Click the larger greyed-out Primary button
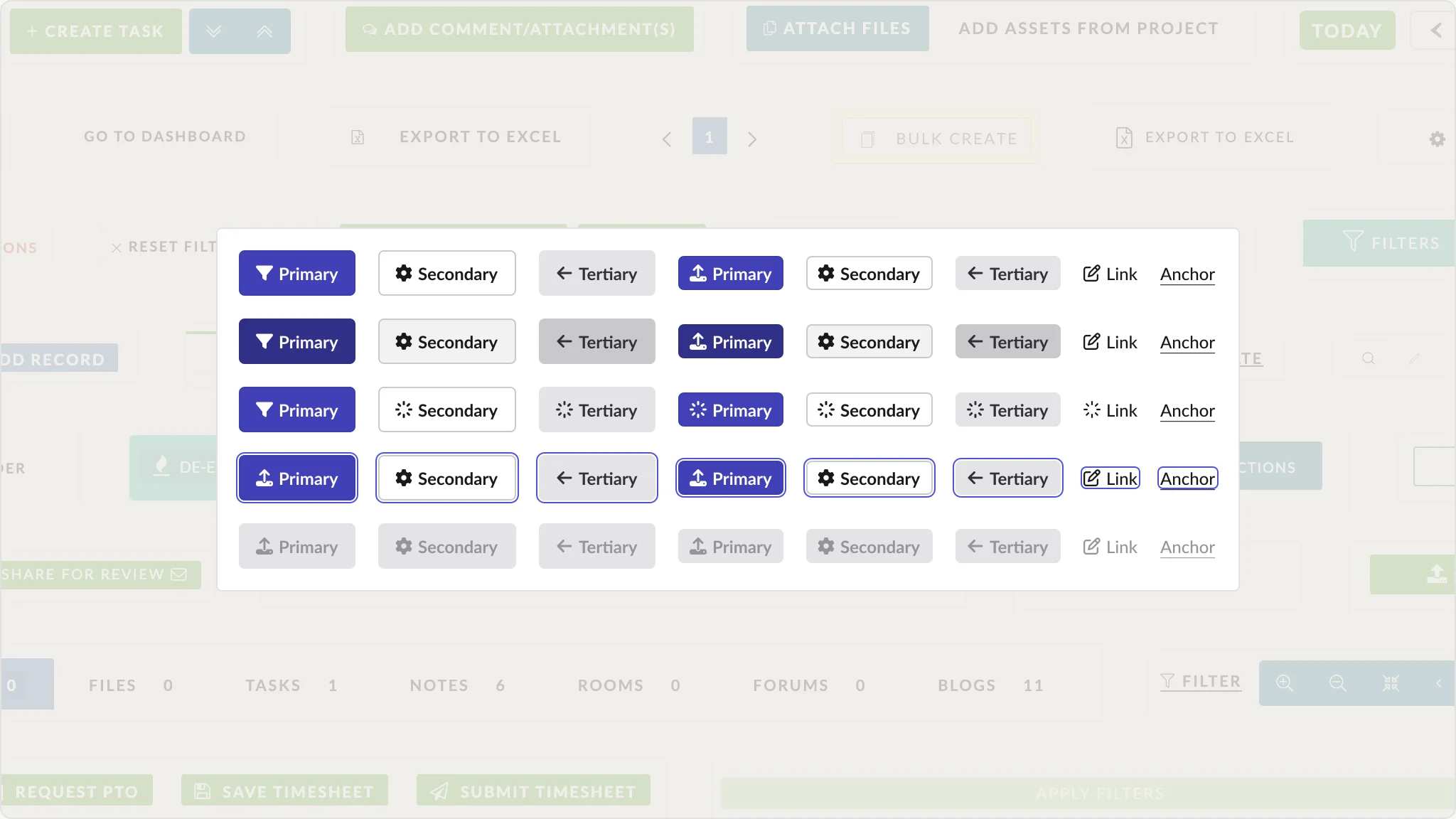1456x819 pixels. coord(297,546)
